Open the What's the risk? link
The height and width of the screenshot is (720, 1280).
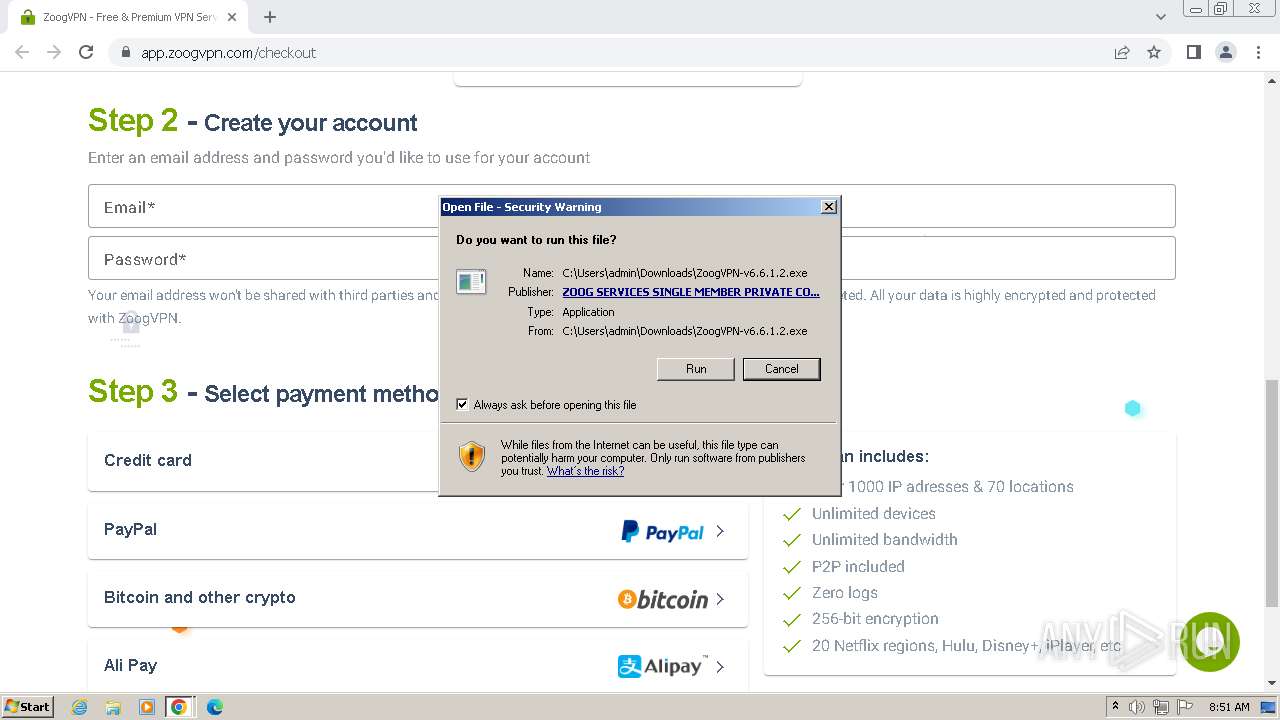pyautogui.click(x=585, y=471)
